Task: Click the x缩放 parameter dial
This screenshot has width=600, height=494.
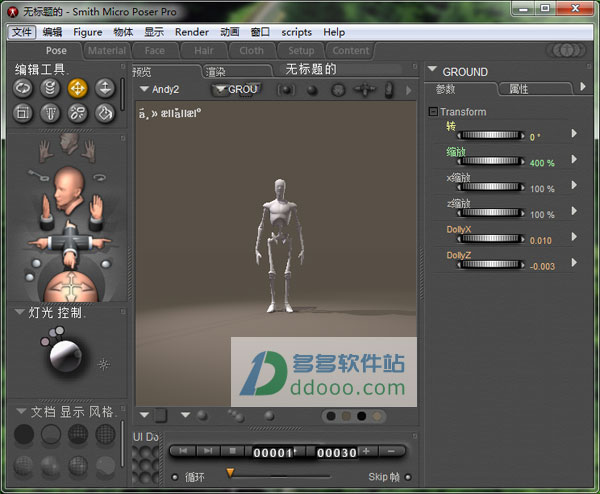Action: pos(491,187)
